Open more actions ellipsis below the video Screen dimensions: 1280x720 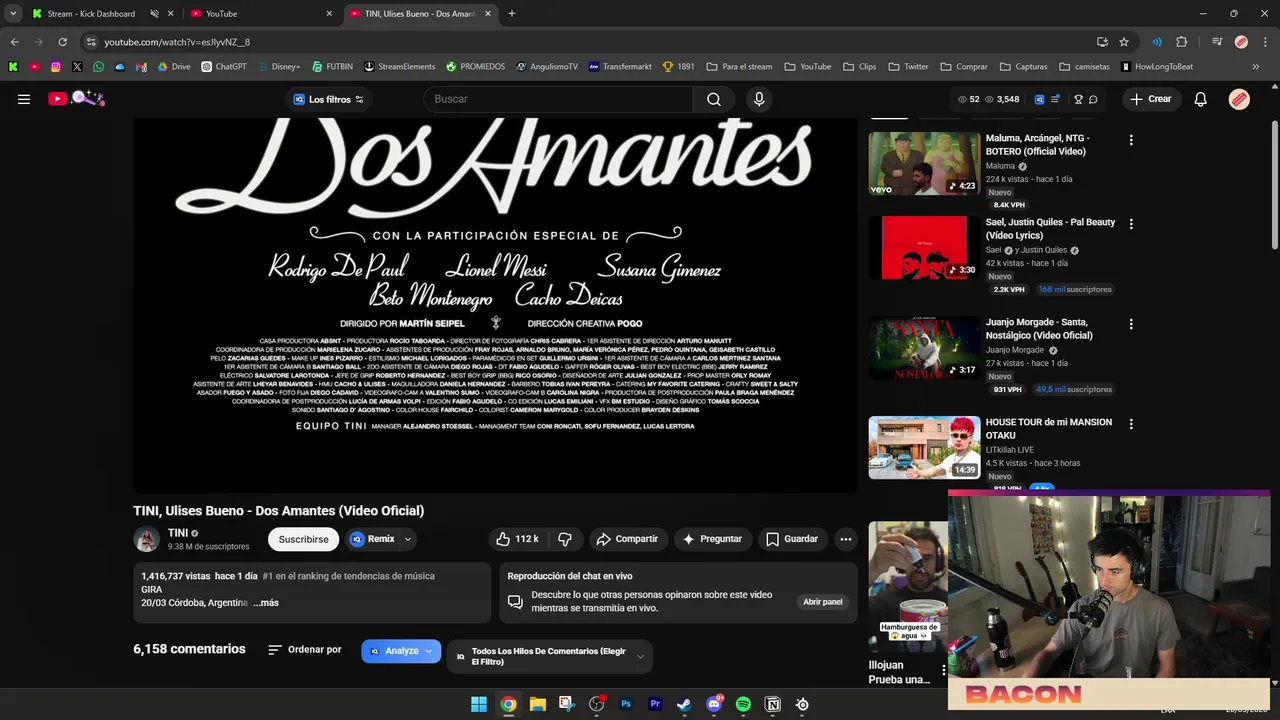(x=846, y=539)
